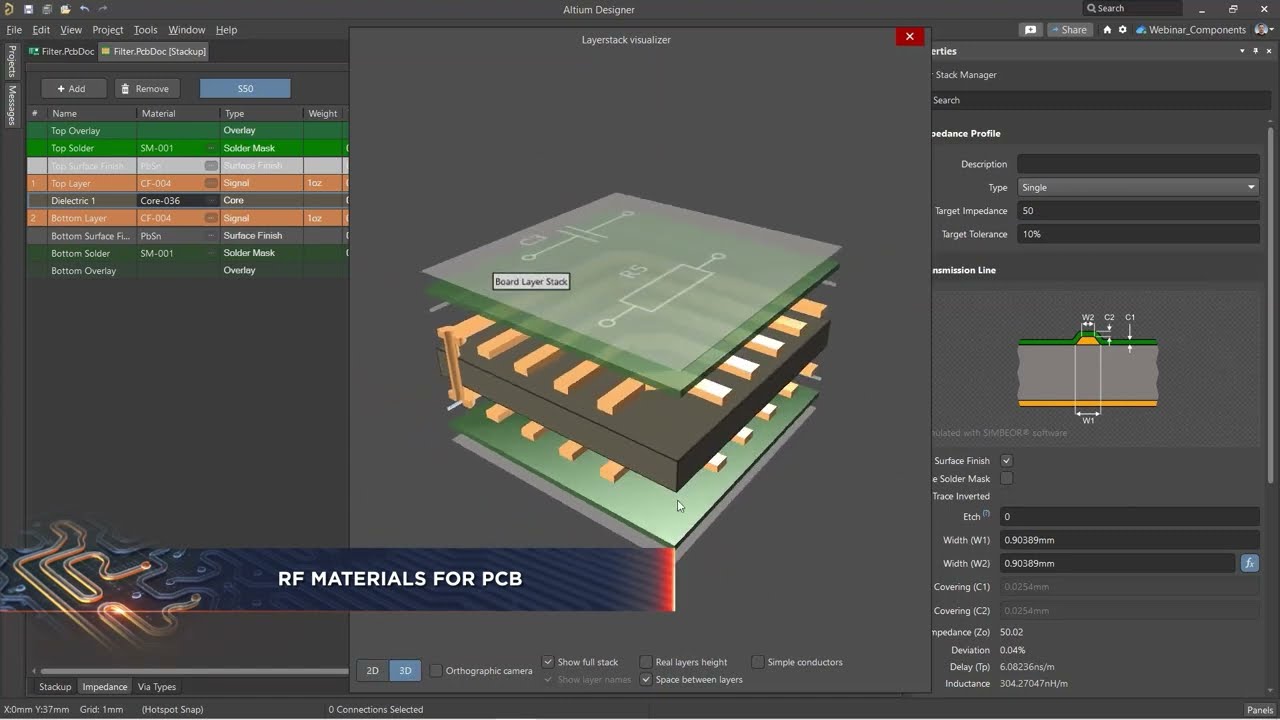The height and width of the screenshot is (720, 1280).
Task: Check the Solder Mask checkbox
Action: pos(1007,479)
